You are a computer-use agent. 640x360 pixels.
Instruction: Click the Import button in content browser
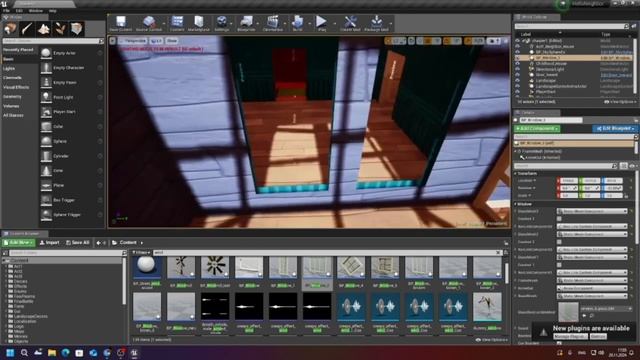(x=50, y=243)
